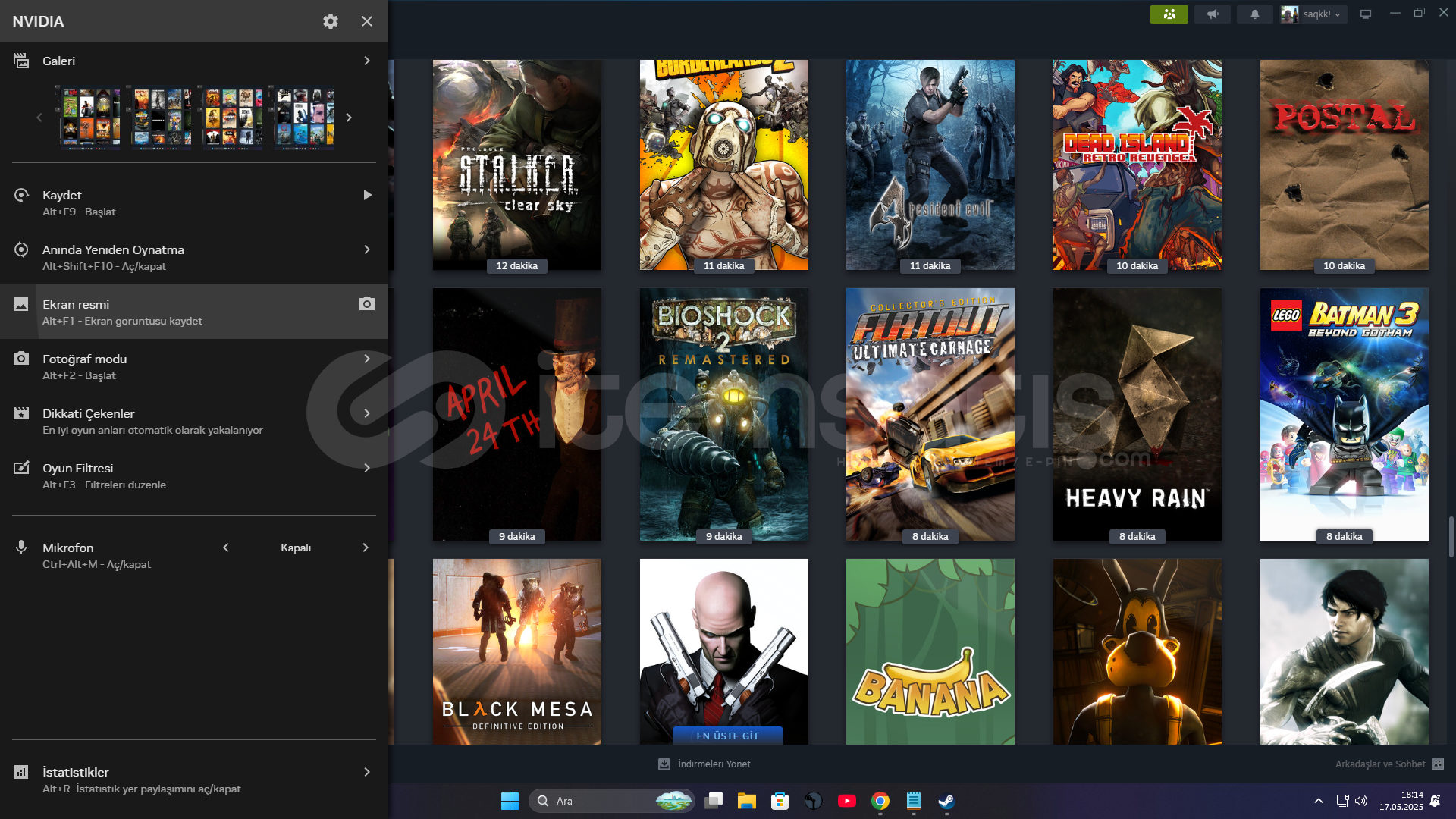Open LEGO Batman 3 cover
The width and height of the screenshot is (1456, 819).
pos(1345,414)
